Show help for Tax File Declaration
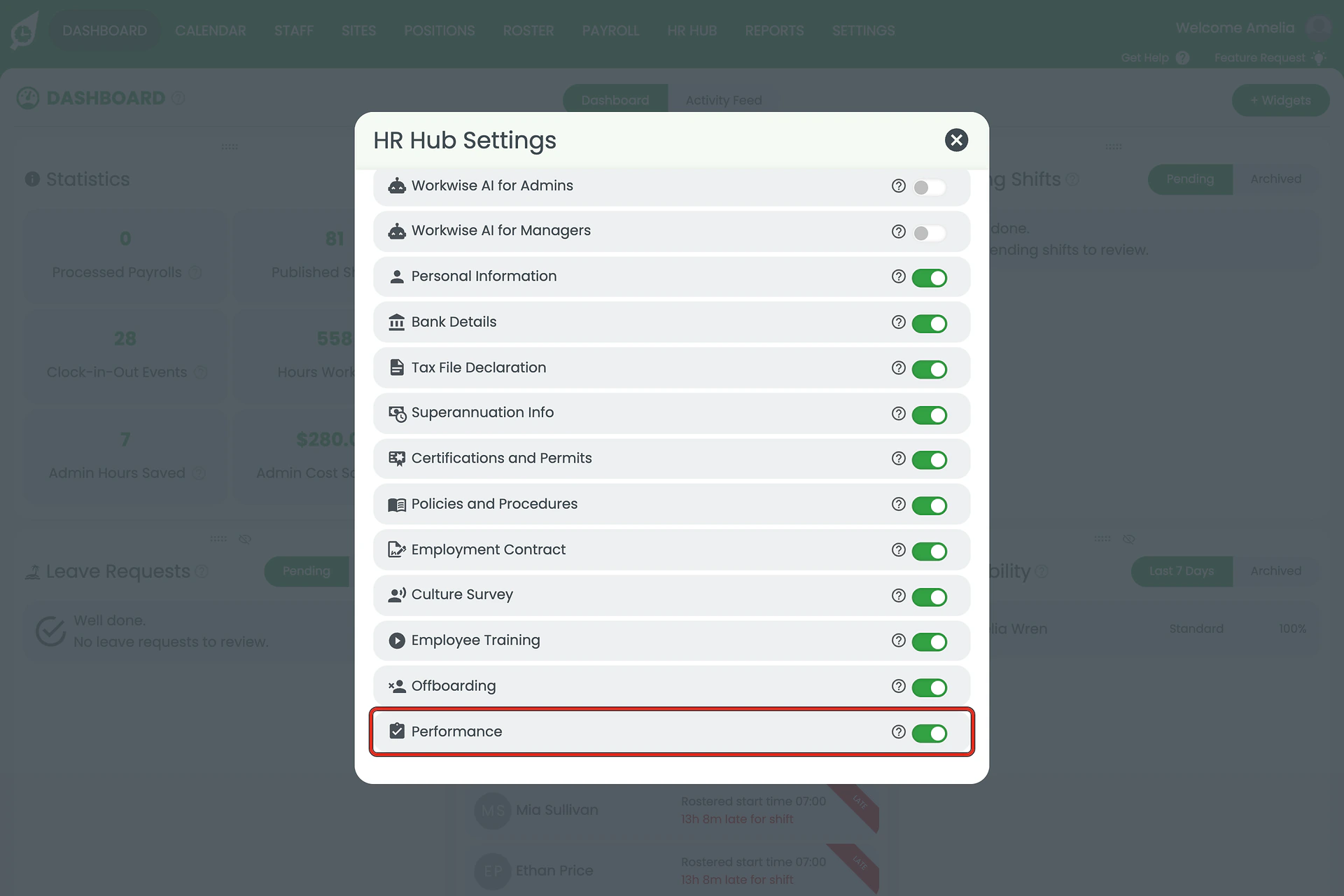This screenshot has height=896, width=1344. [899, 367]
